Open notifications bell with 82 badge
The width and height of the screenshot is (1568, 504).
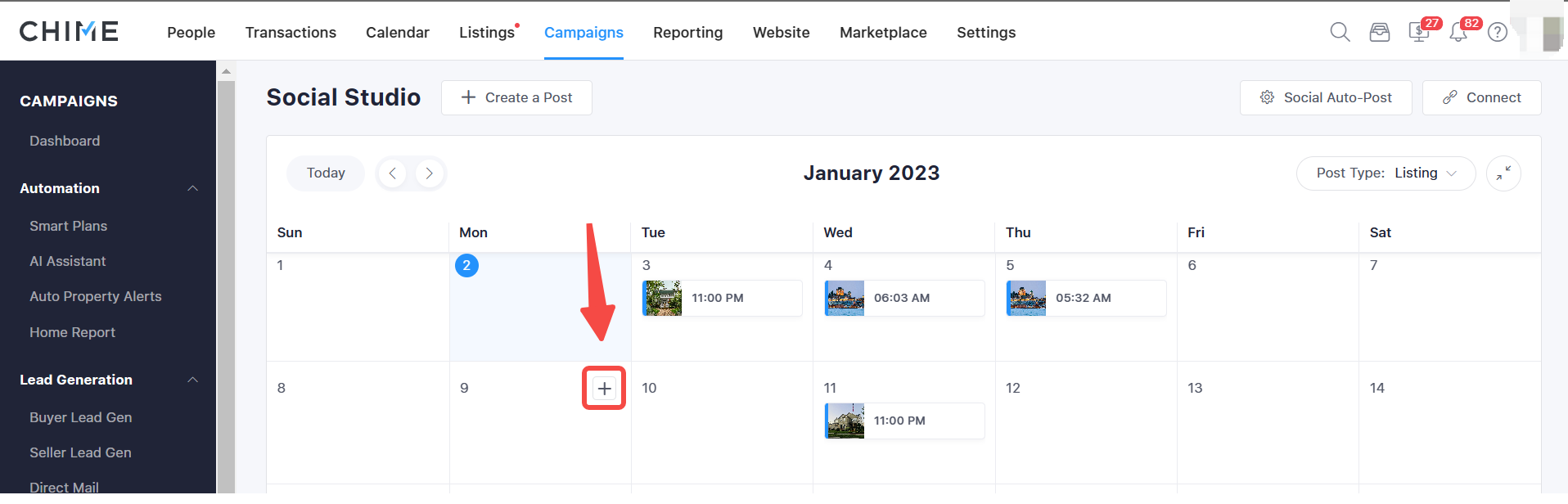click(x=1458, y=32)
